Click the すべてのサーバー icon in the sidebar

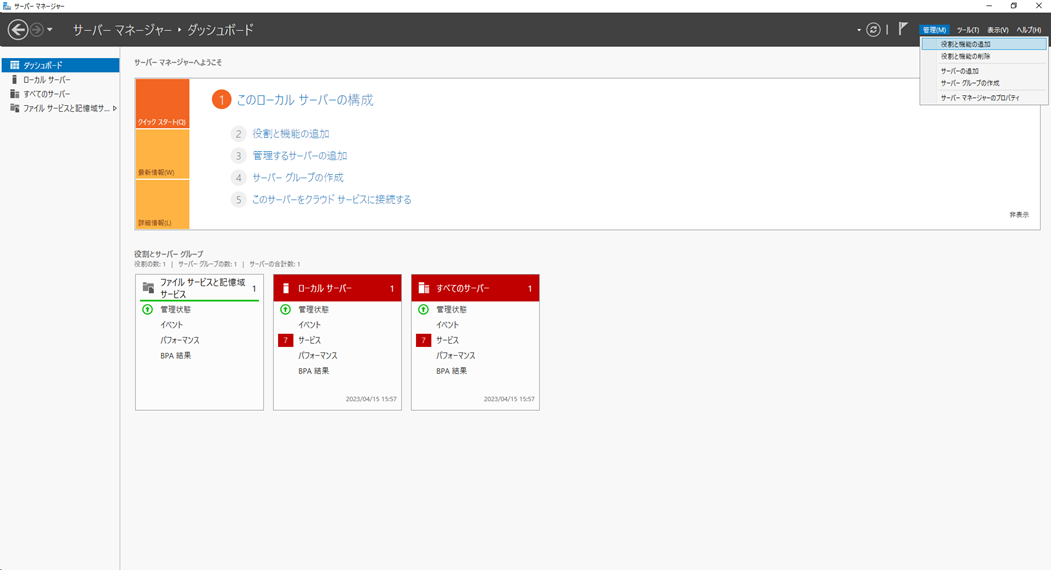tap(14, 94)
